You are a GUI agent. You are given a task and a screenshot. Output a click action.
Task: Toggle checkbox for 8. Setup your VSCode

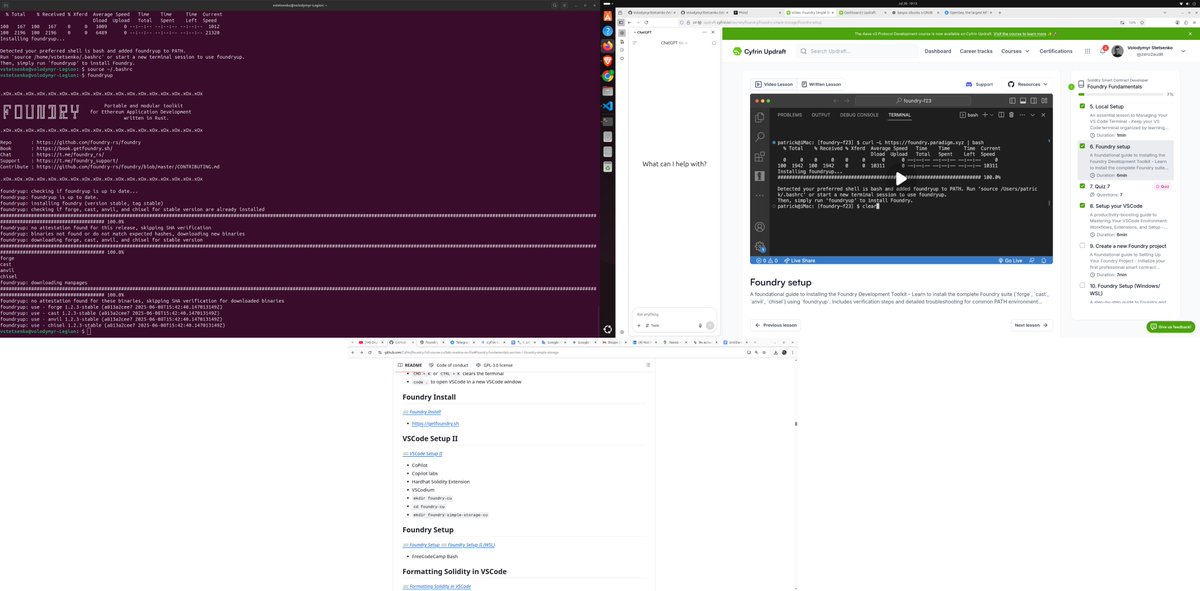tap(1082, 206)
